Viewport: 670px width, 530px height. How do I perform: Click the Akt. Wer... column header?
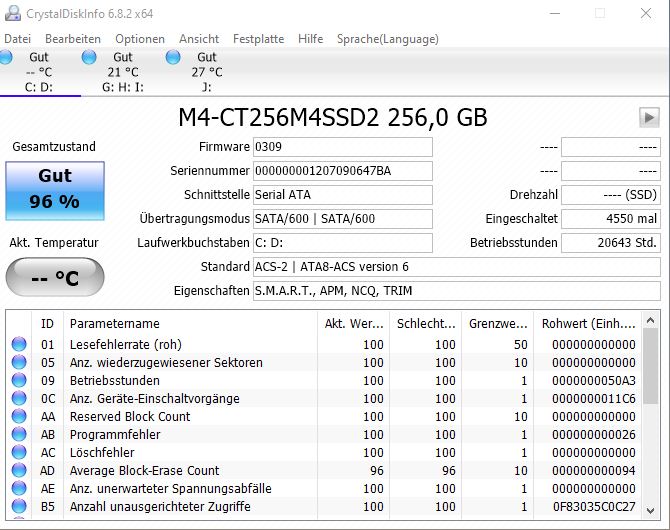pos(353,324)
